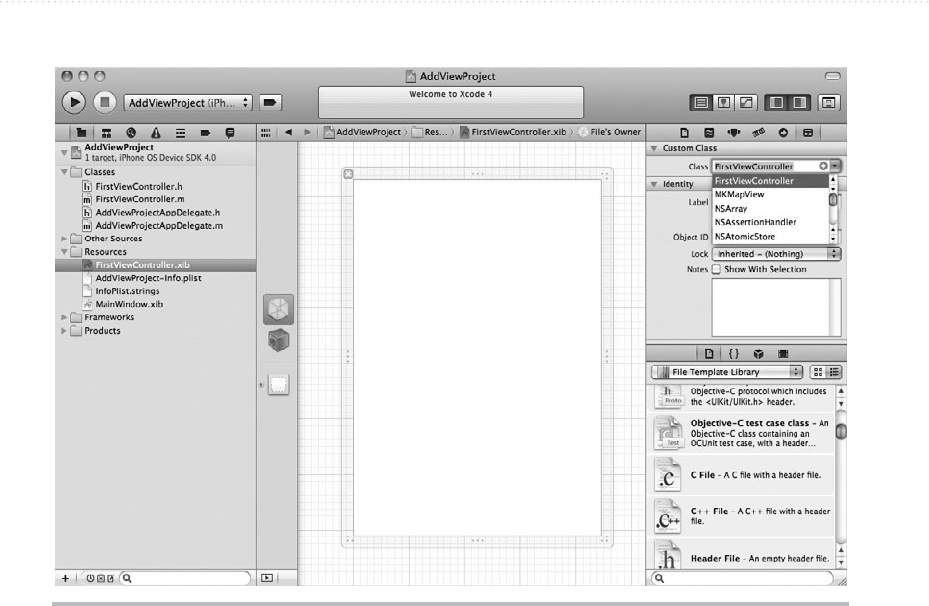Switch library to icon grid view
Screen dimensions: 929x606
tap(818, 372)
